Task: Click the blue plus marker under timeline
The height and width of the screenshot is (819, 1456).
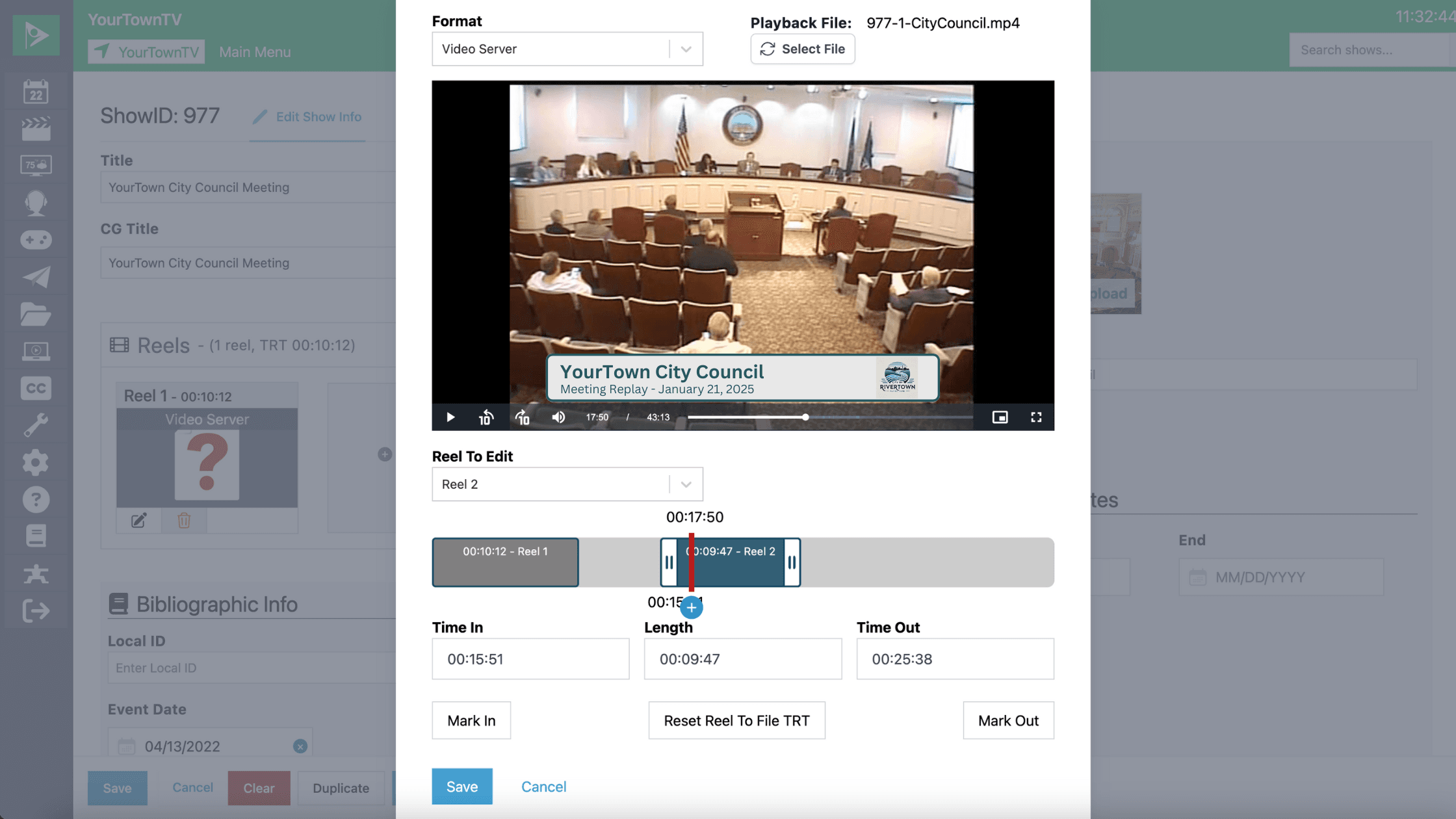Action: [692, 608]
